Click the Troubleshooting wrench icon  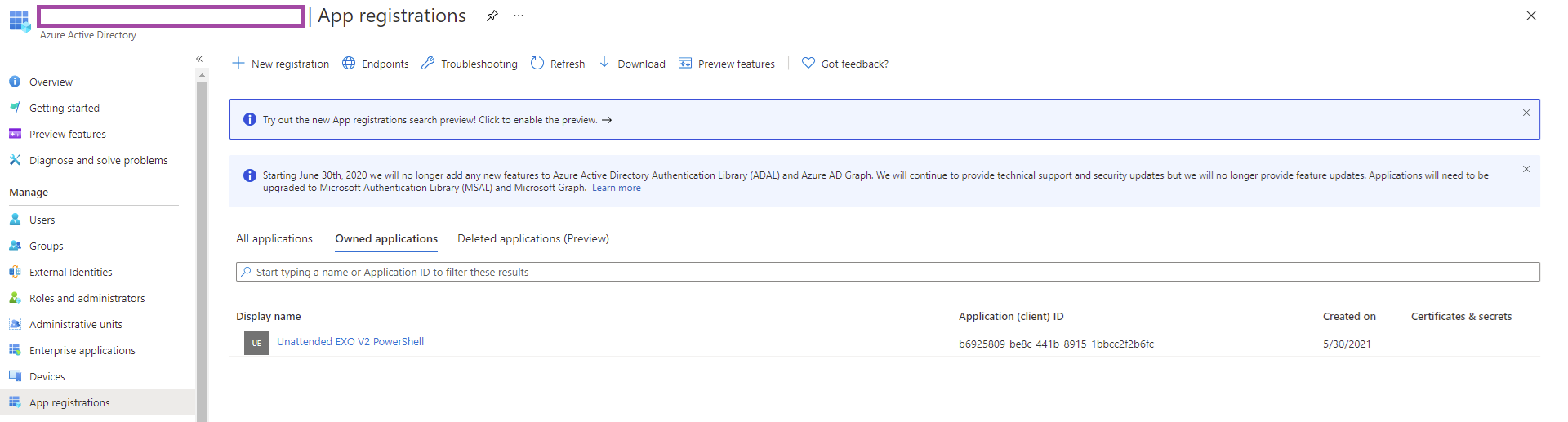coord(428,63)
